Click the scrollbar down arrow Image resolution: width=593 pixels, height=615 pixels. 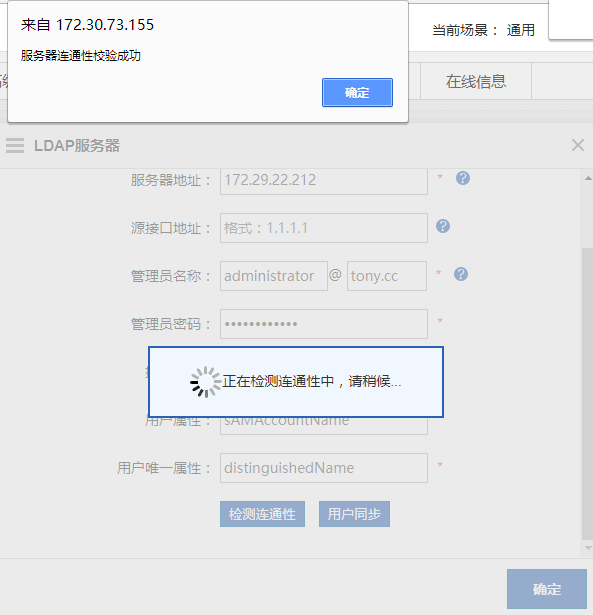[x=588, y=548]
